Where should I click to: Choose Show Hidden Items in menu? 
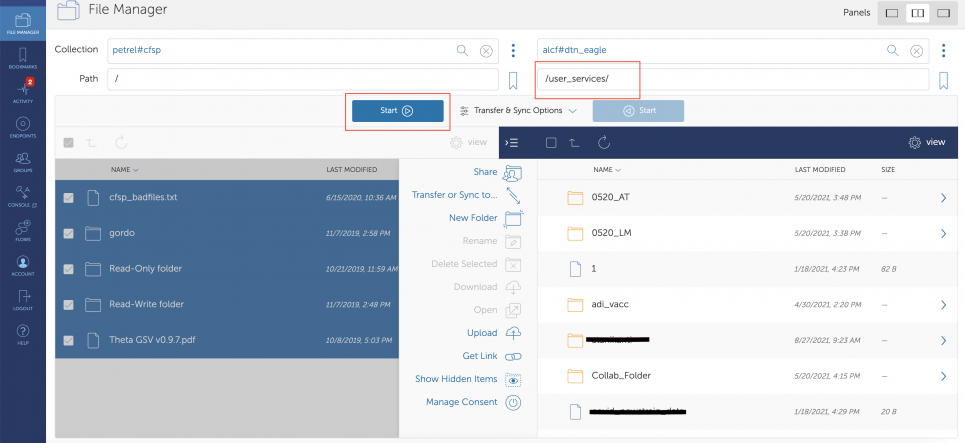[x=456, y=379]
